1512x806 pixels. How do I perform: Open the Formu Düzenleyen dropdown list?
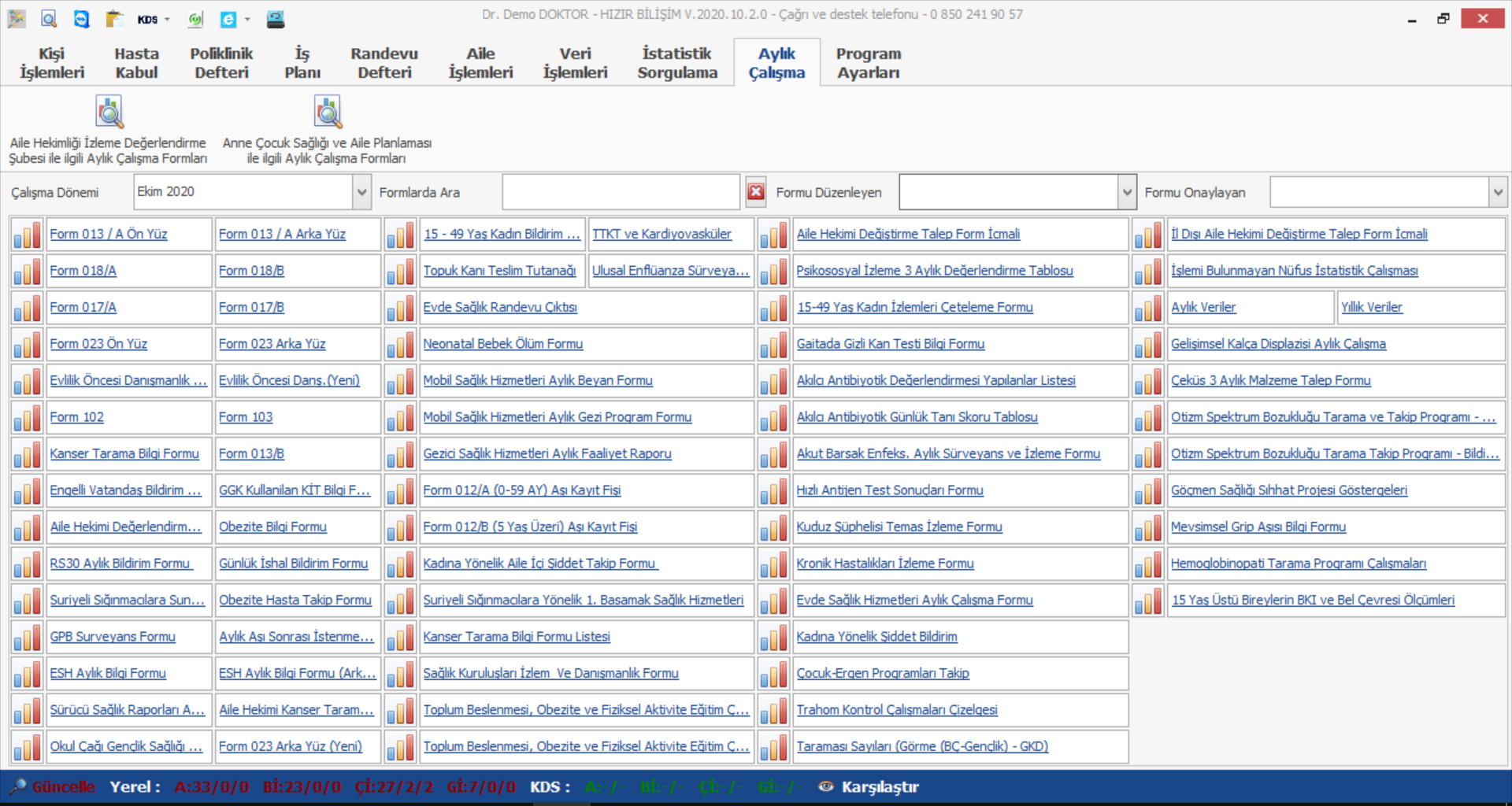tap(1127, 192)
